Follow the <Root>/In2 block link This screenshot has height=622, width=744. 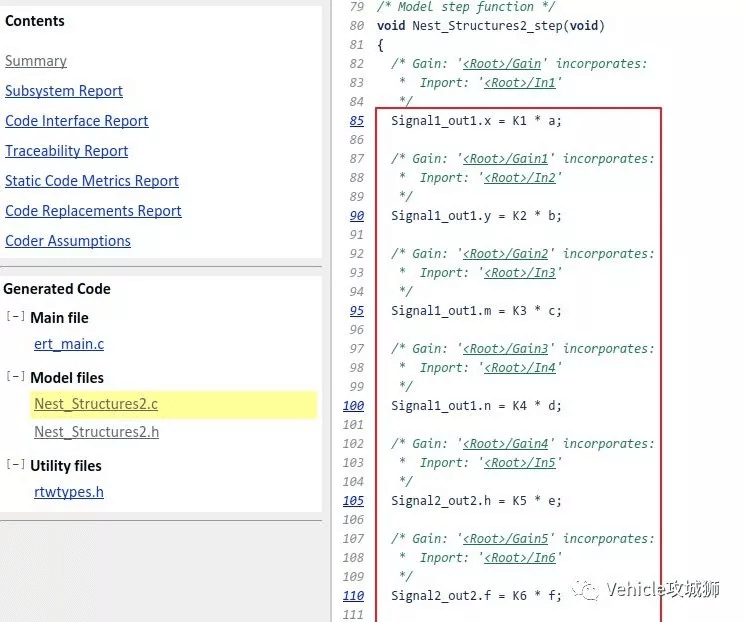coord(520,177)
